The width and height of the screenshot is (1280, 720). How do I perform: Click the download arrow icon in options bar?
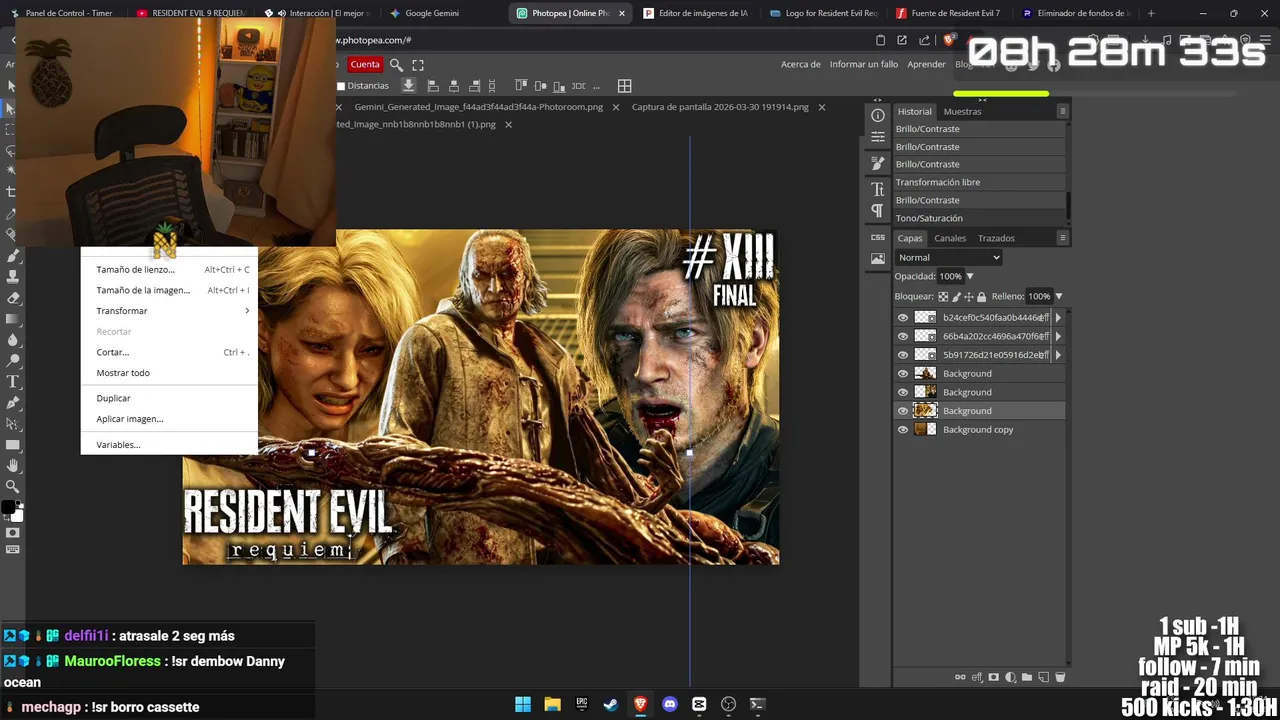(x=408, y=86)
